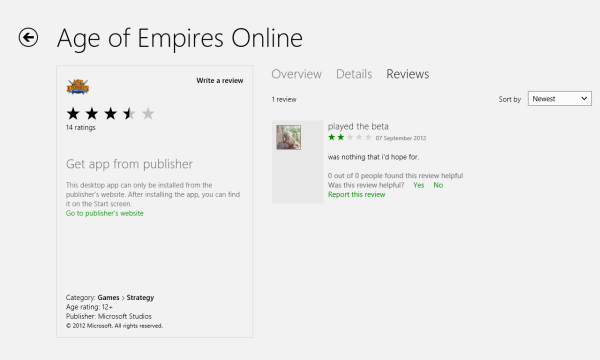Viewport: 600px width, 360px height.
Task: Click the reviewer's profile picture
Action: point(289,137)
